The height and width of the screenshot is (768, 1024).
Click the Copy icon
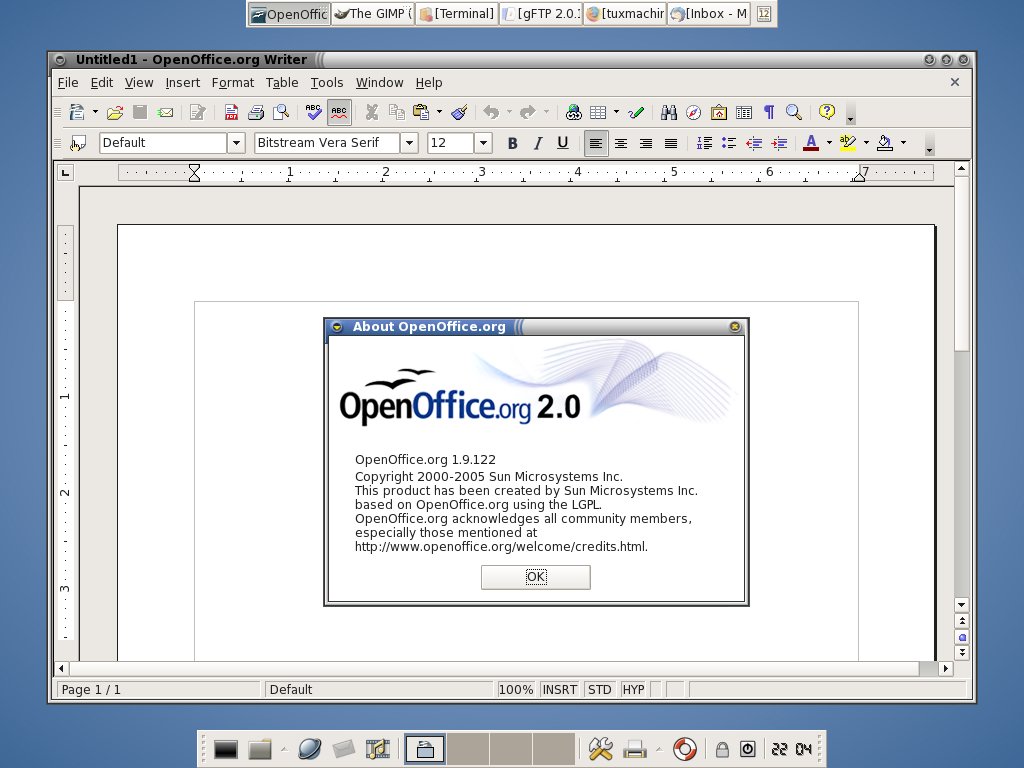click(396, 112)
